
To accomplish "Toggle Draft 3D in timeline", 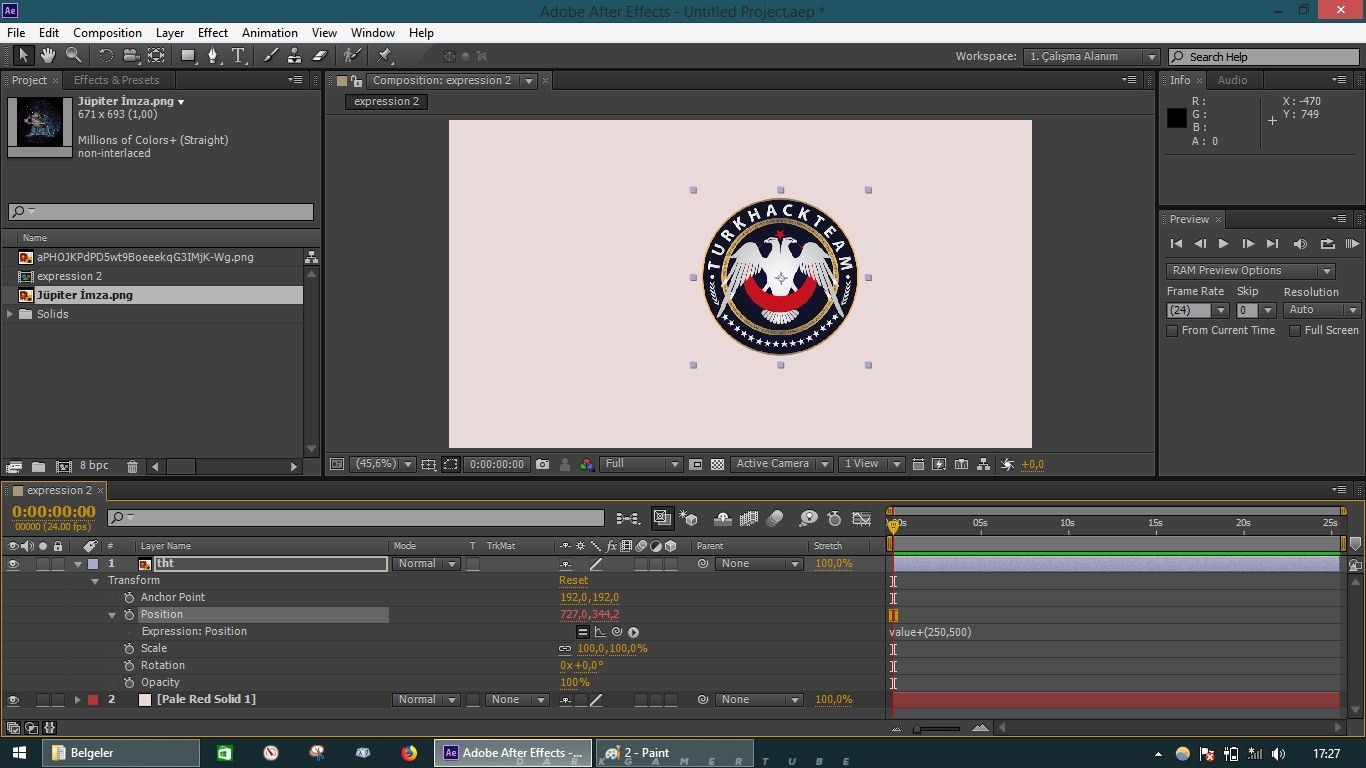I will (689, 518).
